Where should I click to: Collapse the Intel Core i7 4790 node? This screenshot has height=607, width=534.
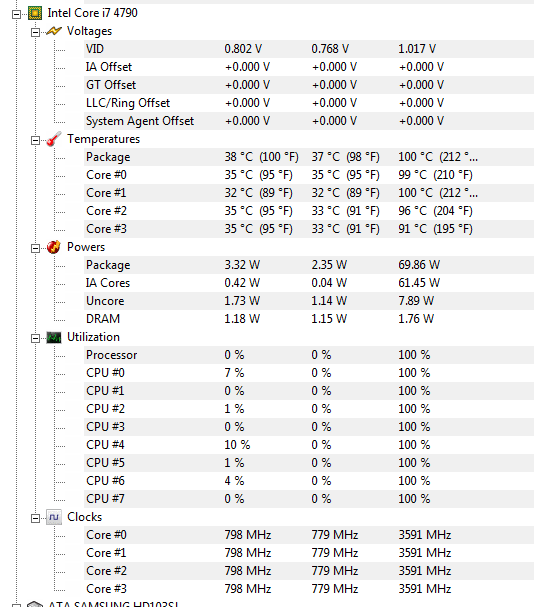pos(16,14)
